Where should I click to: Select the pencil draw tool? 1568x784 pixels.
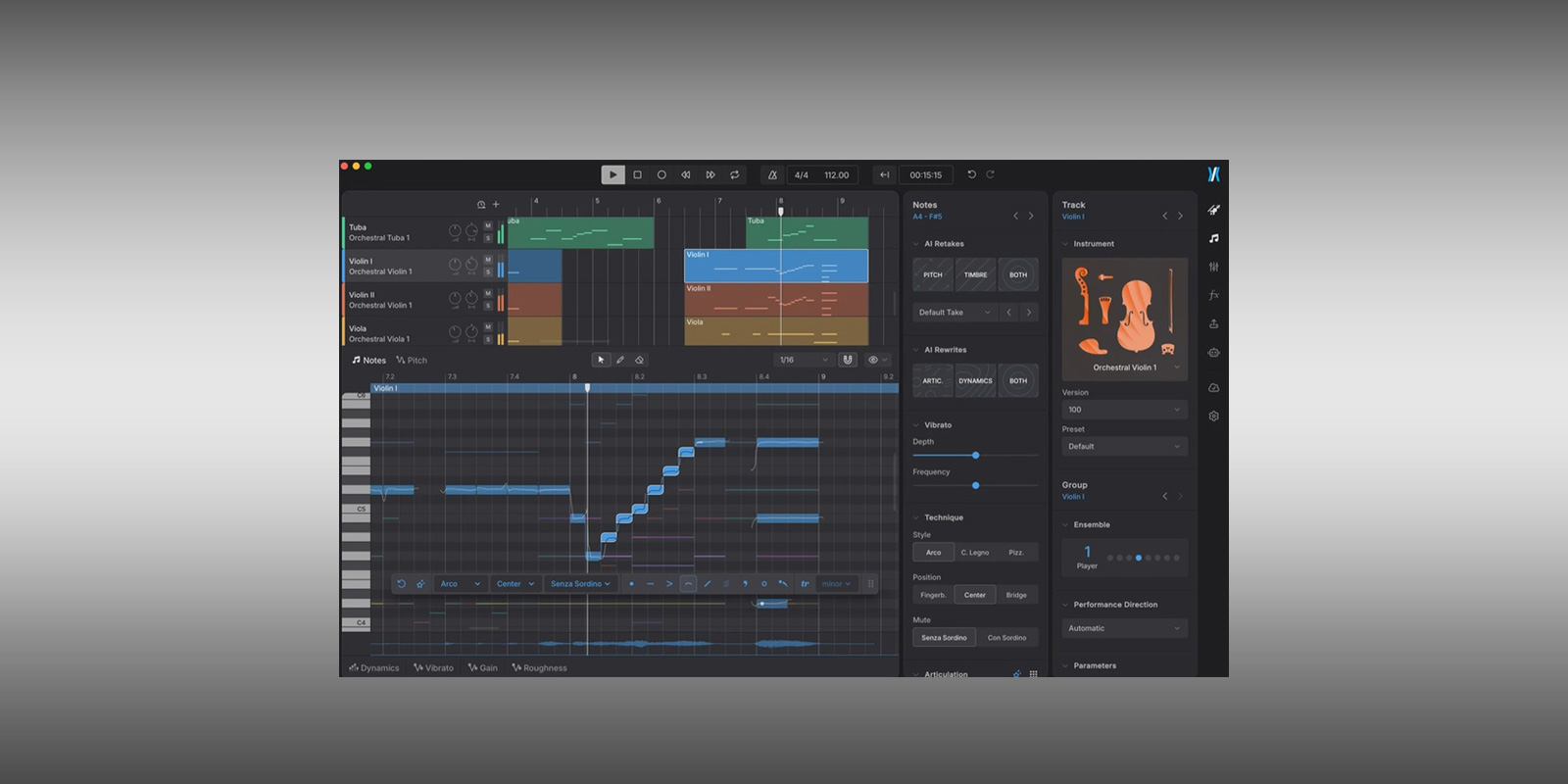tap(620, 360)
